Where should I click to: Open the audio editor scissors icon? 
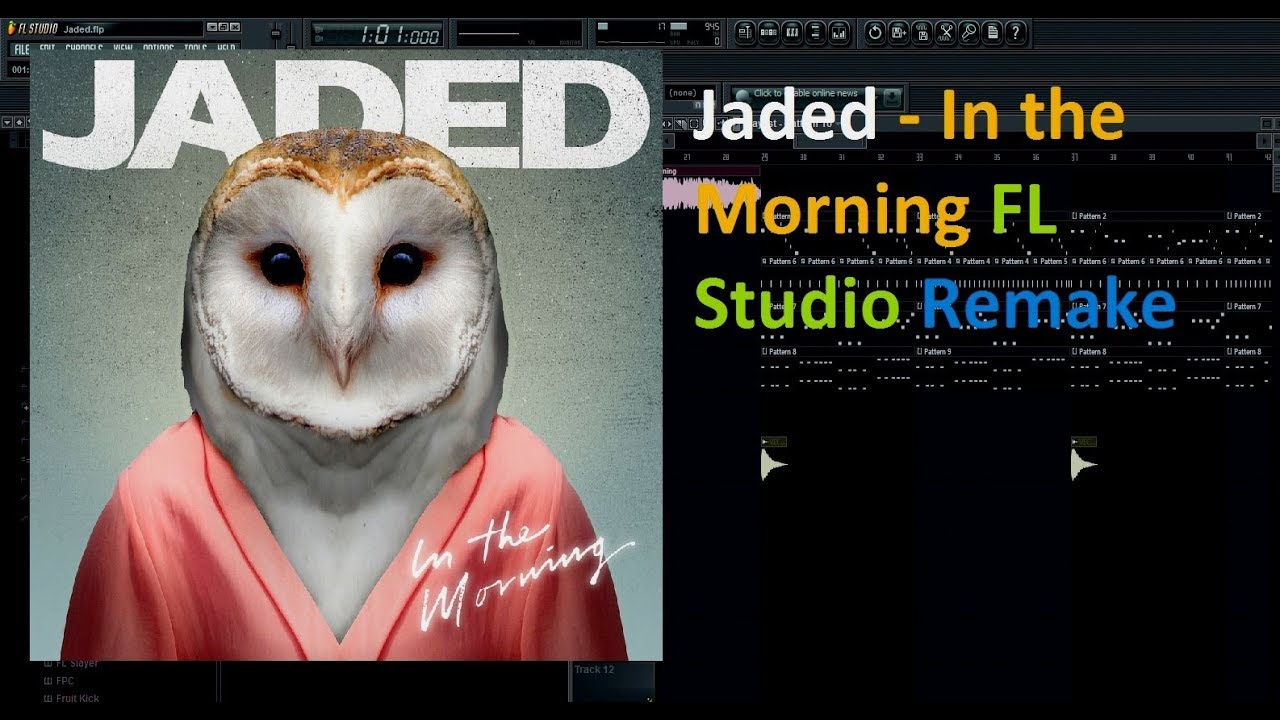pyautogui.click(x=945, y=33)
